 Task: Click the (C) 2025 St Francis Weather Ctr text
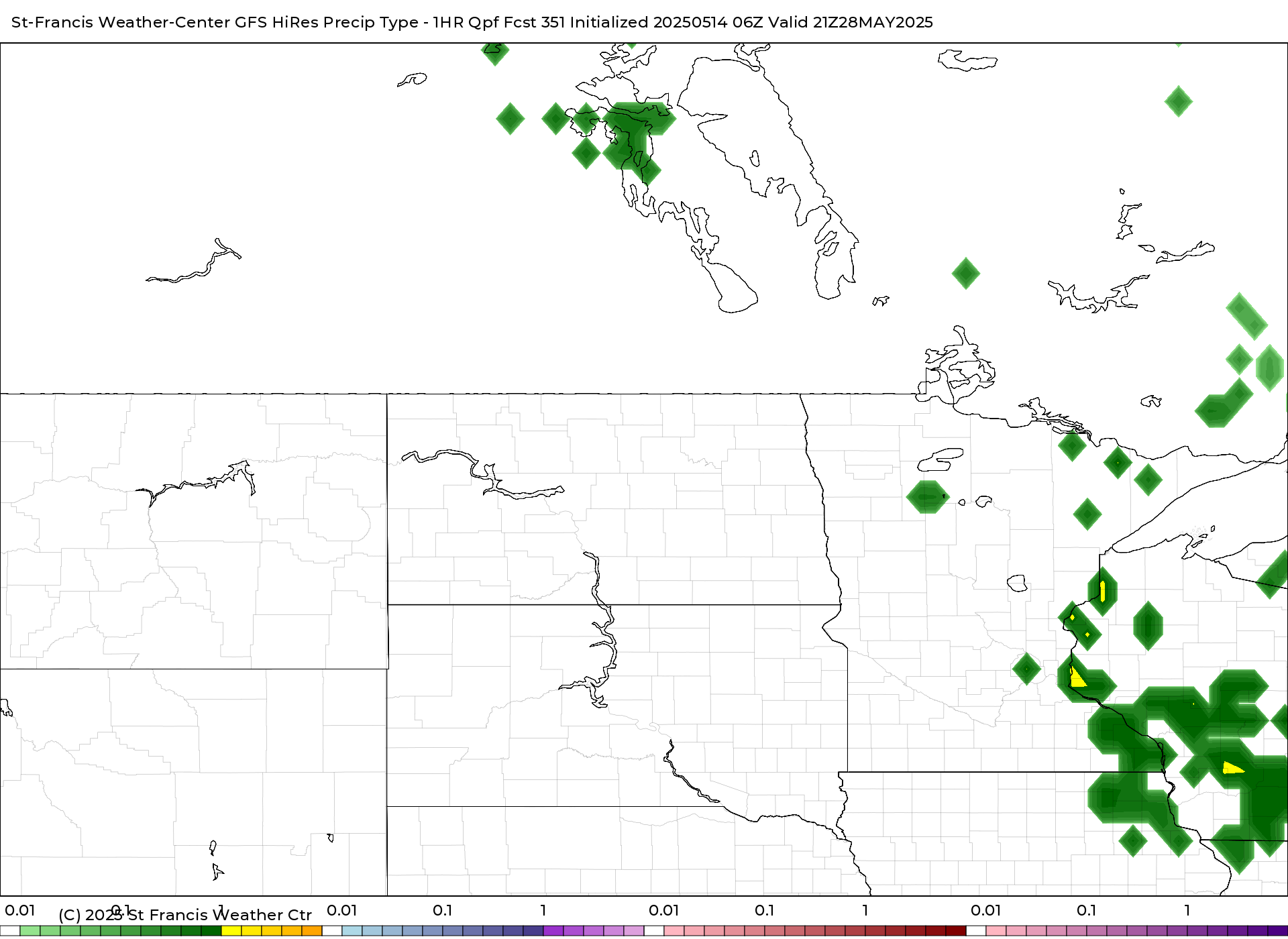point(185,915)
